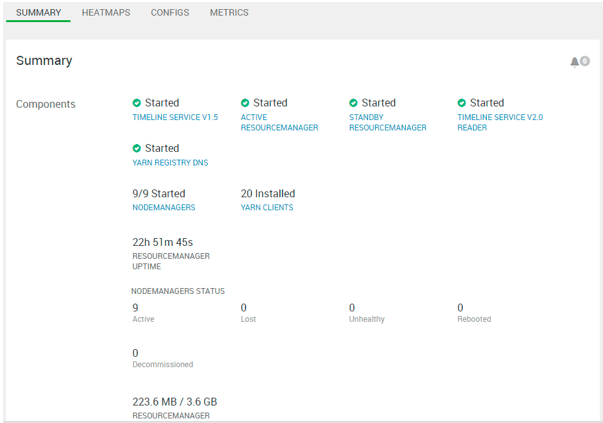Open TIMELINE SERVICE V1.5 link
This screenshot has width=603, height=423.
(x=175, y=117)
